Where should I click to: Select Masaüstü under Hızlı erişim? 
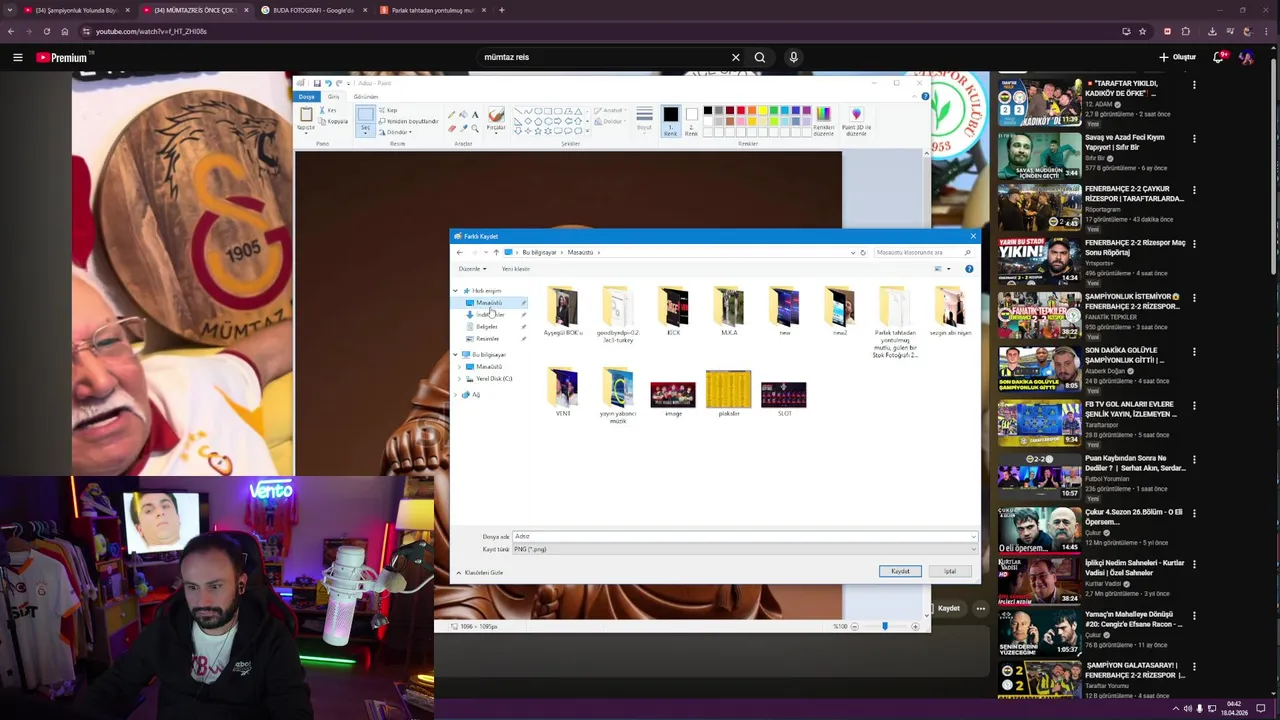pos(489,302)
